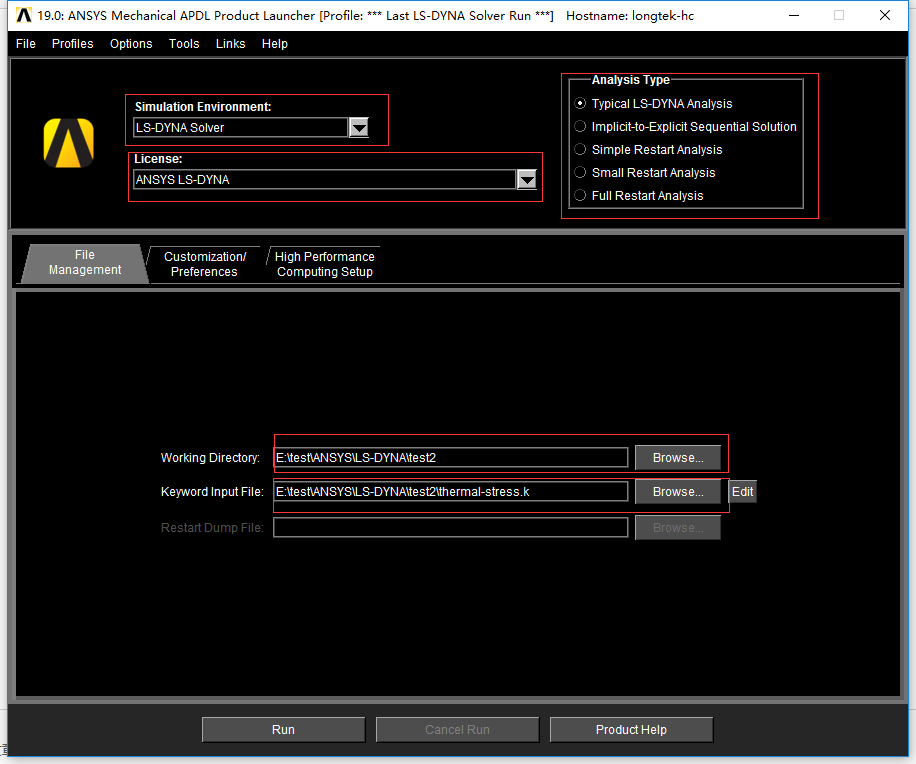Open the File menu
916x764 pixels.
24,43
